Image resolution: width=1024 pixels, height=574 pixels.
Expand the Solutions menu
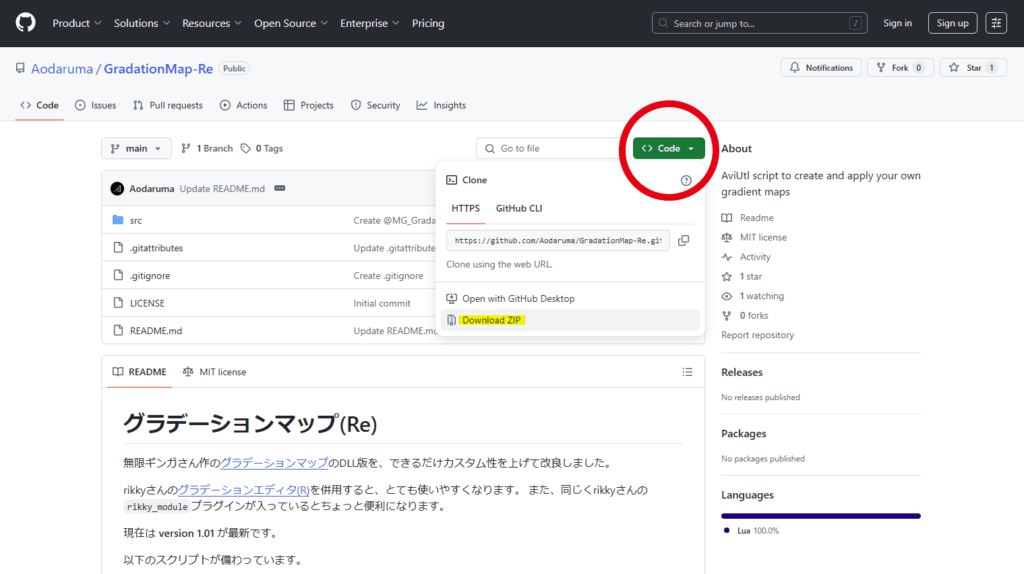click(142, 23)
